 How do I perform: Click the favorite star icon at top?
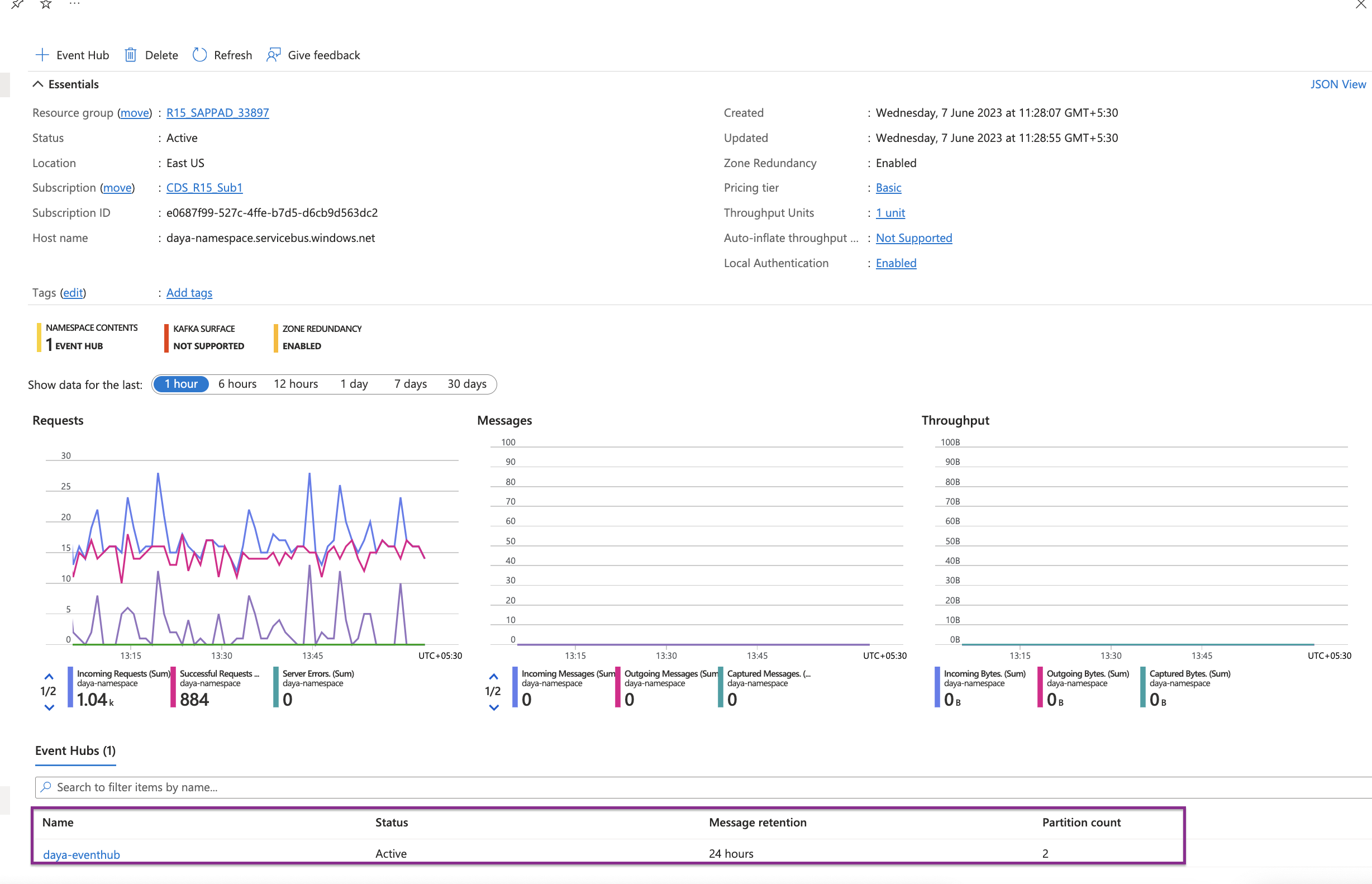[x=46, y=4]
